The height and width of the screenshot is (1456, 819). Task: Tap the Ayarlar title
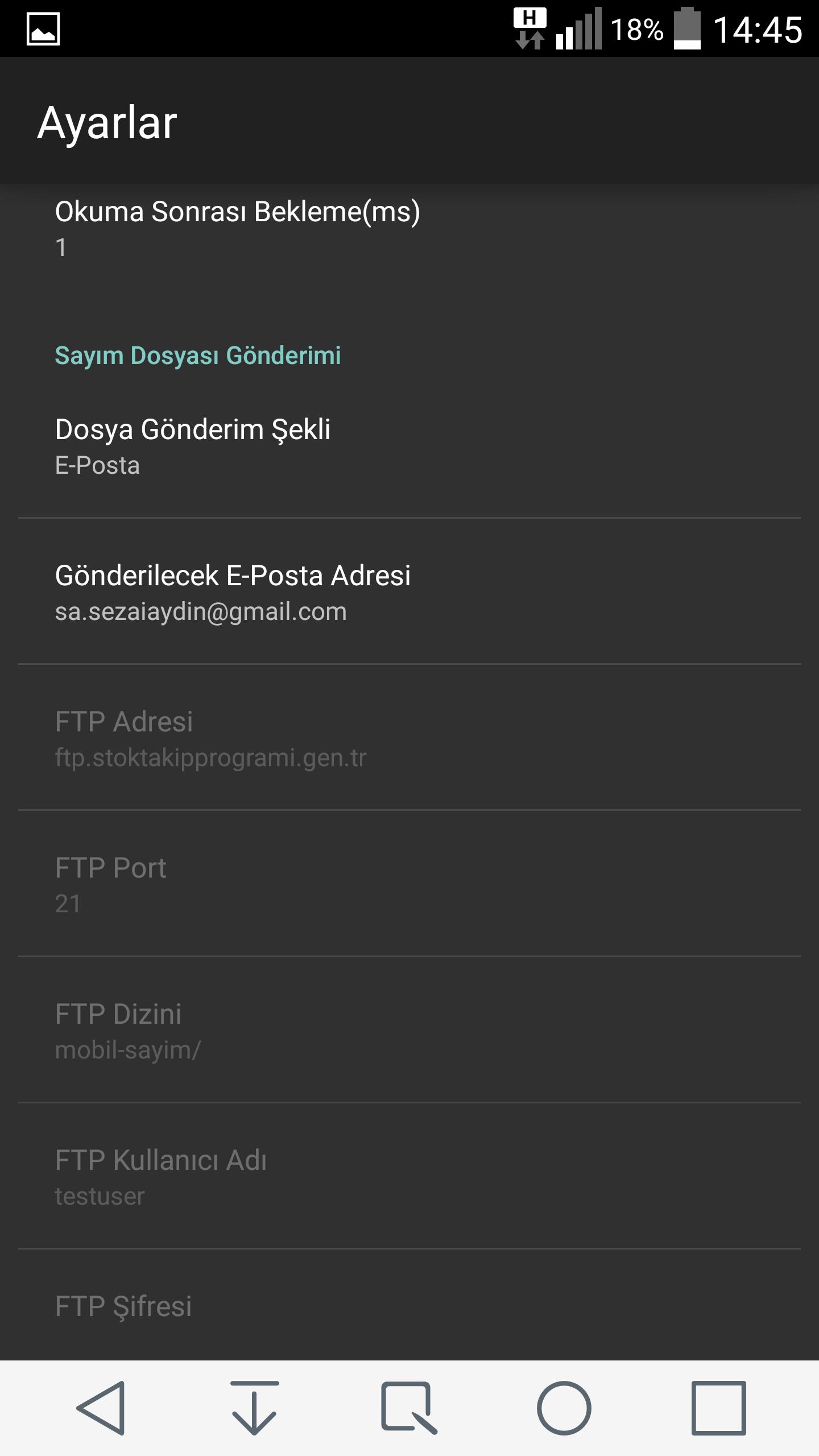click(107, 122)
